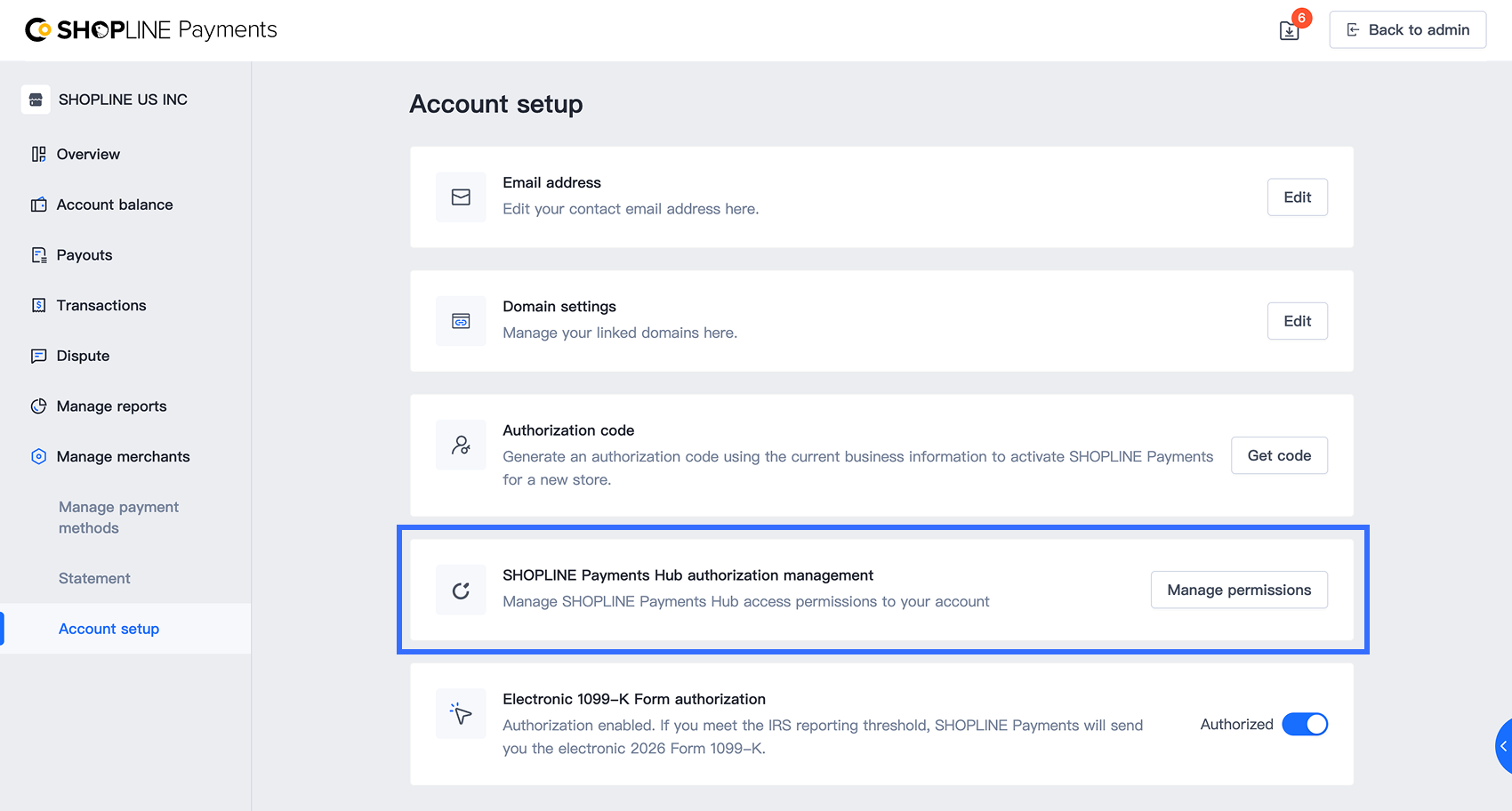Viewport: 1512px width, 811px height.
Task: Click the Dispute sidebar icon
Action: tap(38, 356)
